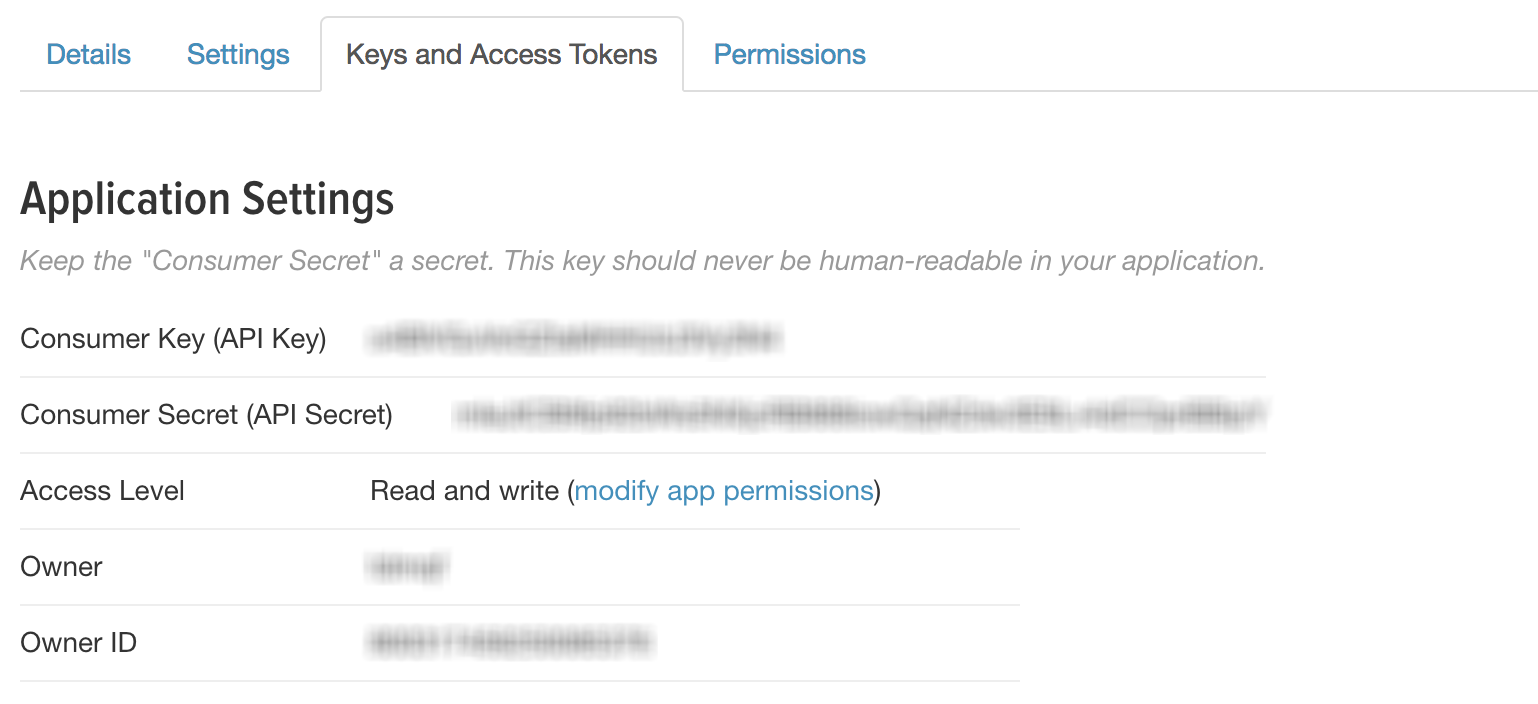
Task: Click the Read and write access text
Action: pos(464,491)
